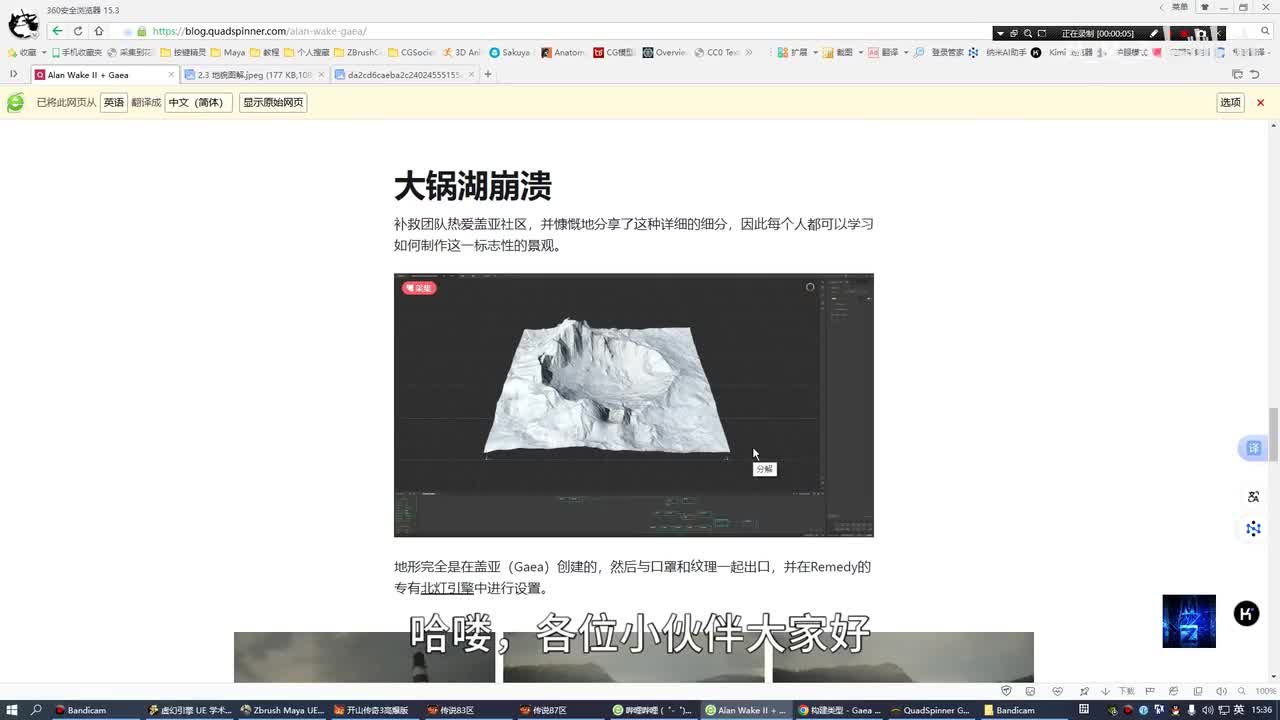
Task: Click the restore closed tab undo icon
Action: click(x=1255, y=74)
